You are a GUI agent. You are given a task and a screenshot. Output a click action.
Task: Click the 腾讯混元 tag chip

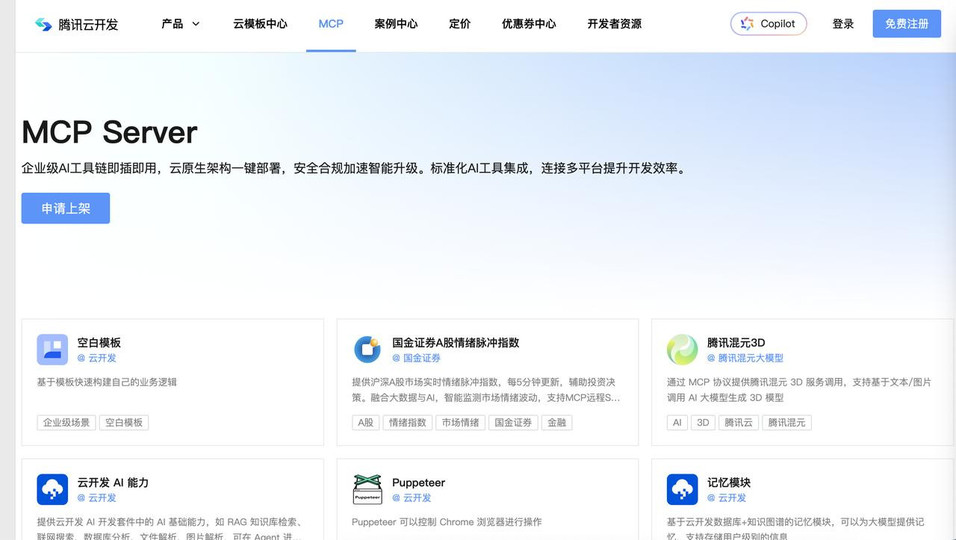[x=787, y=422]
